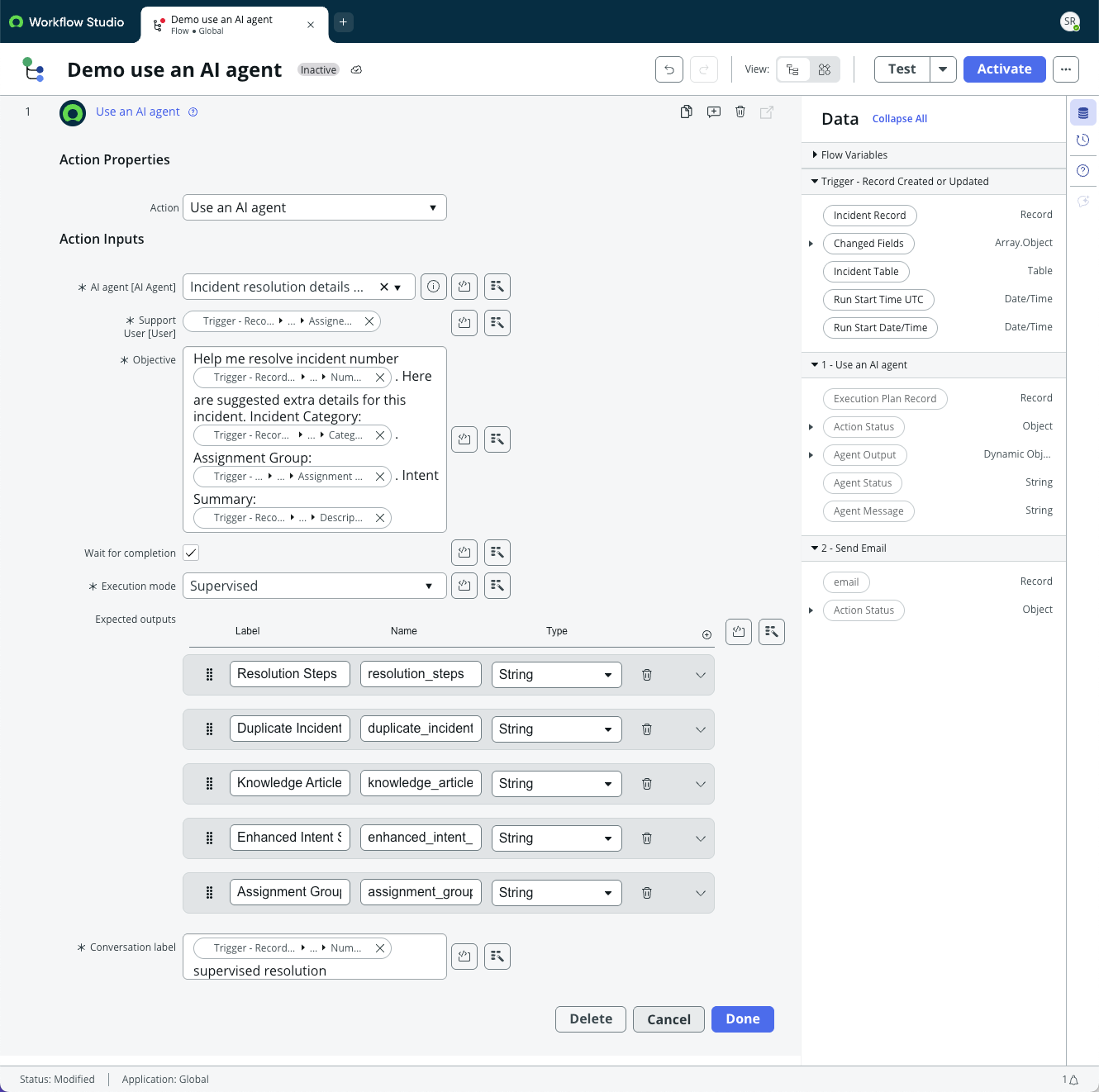Go to Workflow Studio home

(x=67, y=22)
